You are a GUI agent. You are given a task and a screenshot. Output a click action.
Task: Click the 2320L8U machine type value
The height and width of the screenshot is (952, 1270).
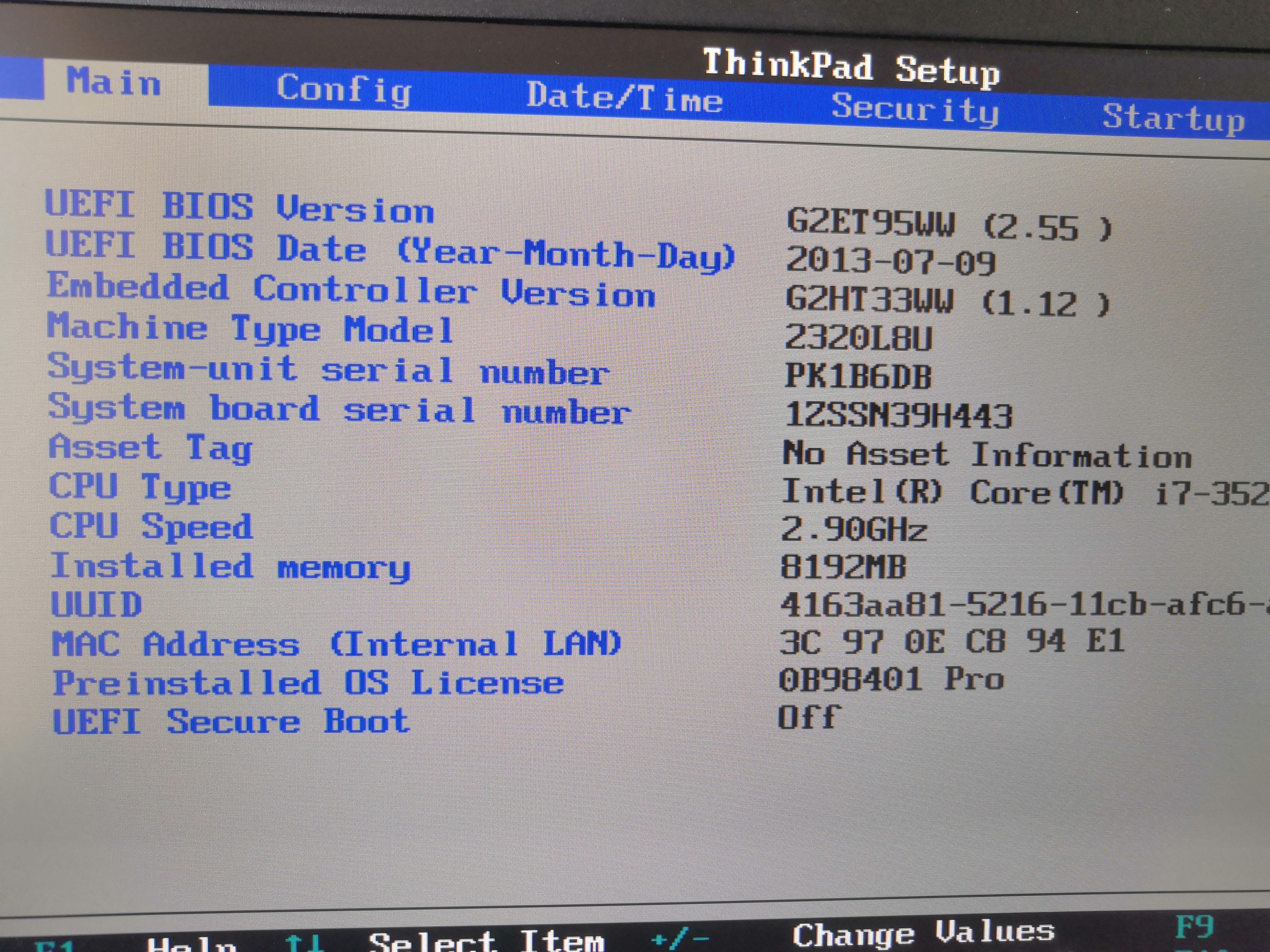pyautogui.click(x=858, y=339)
